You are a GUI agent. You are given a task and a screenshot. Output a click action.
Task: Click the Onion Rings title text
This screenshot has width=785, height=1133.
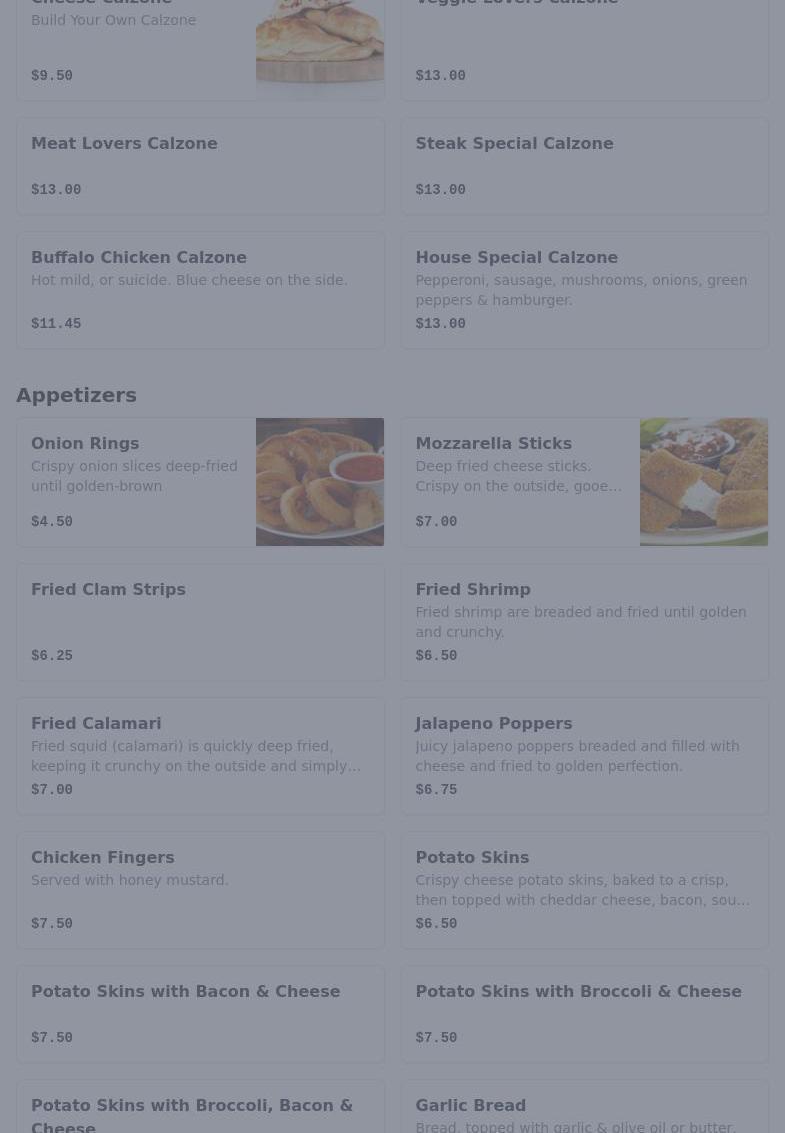click(x=85, y=443)
